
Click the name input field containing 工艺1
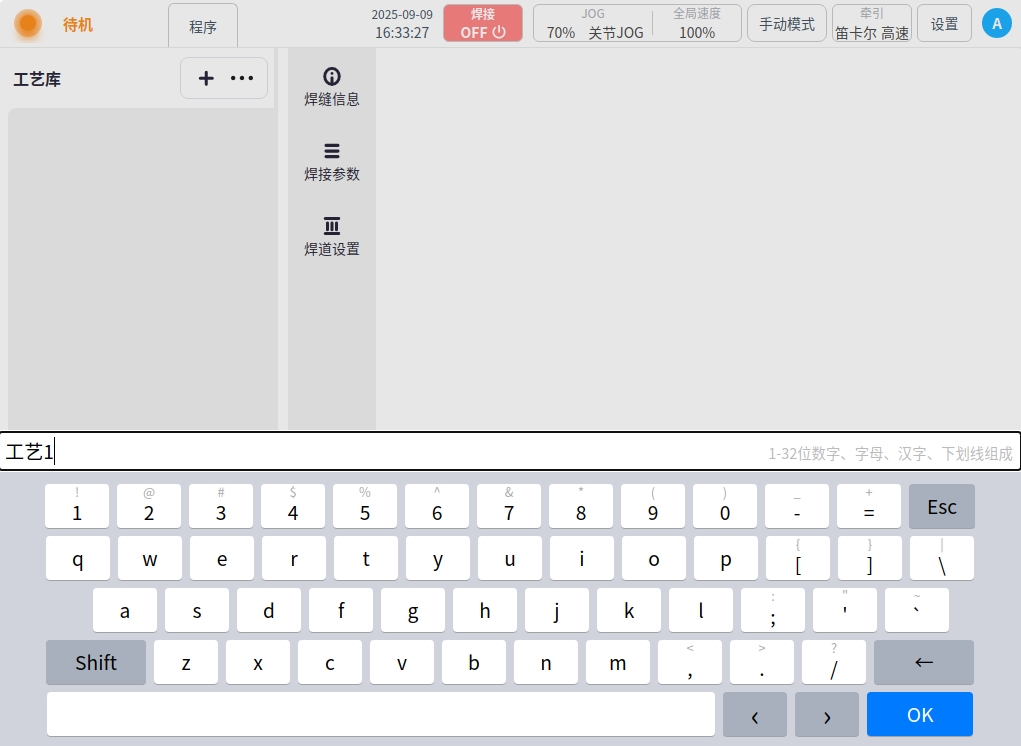380,452
